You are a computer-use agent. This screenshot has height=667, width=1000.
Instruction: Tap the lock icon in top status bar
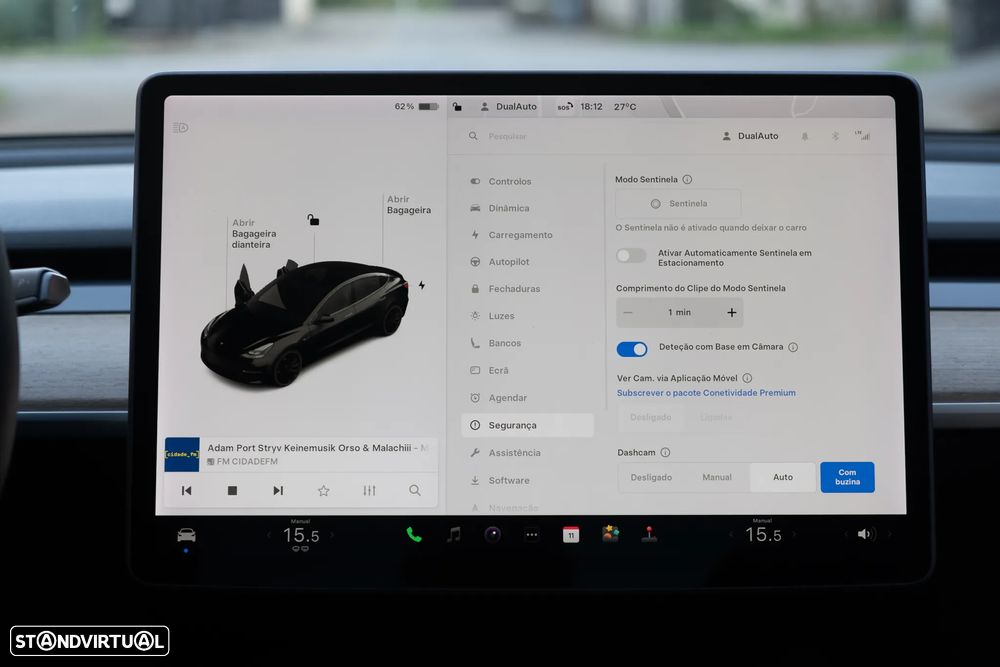(457, 106)
